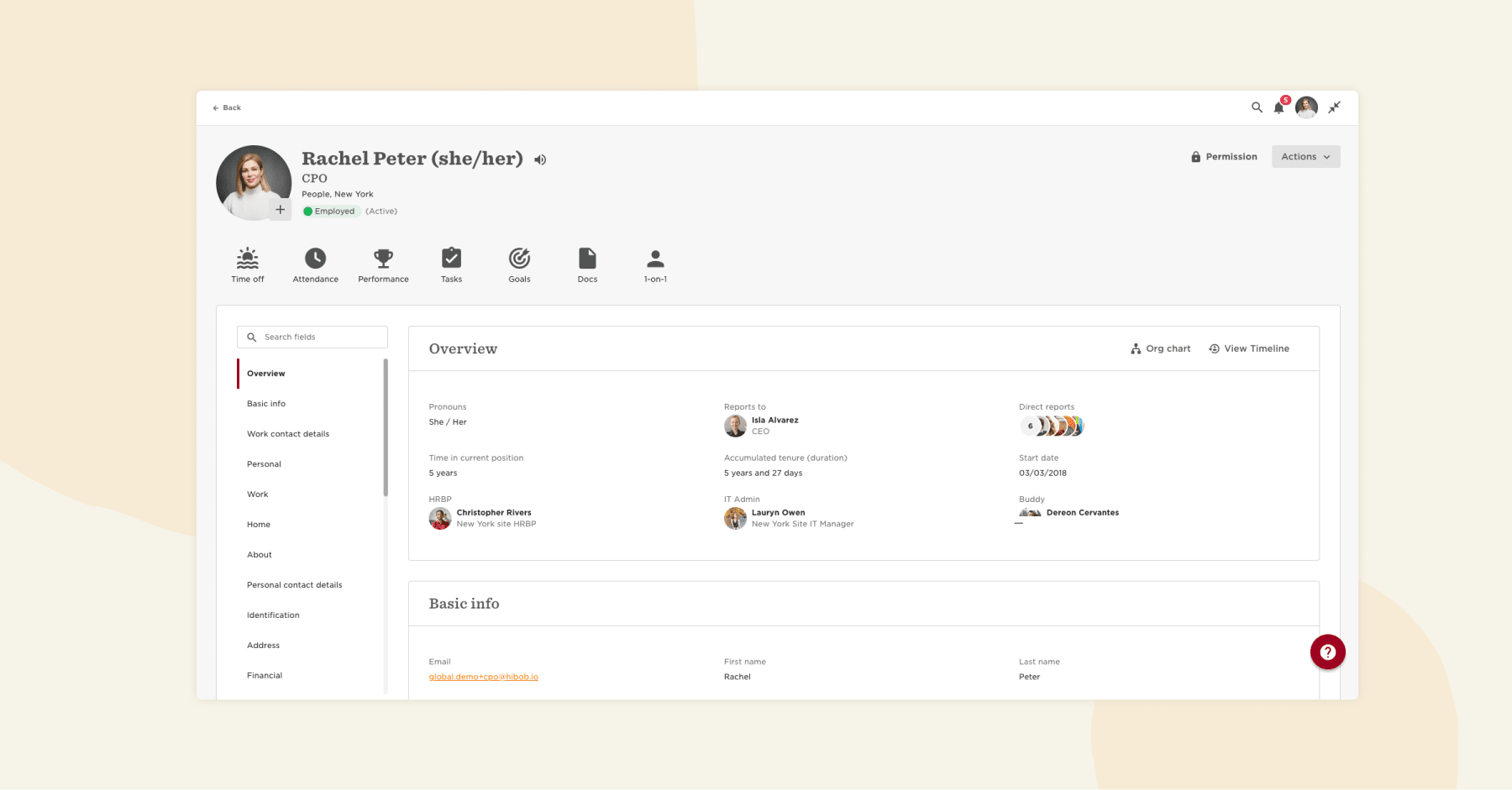Switch to the Basic info section
Screen dimensions: 1512x790
pyautogui.click(x=266, y=403)
